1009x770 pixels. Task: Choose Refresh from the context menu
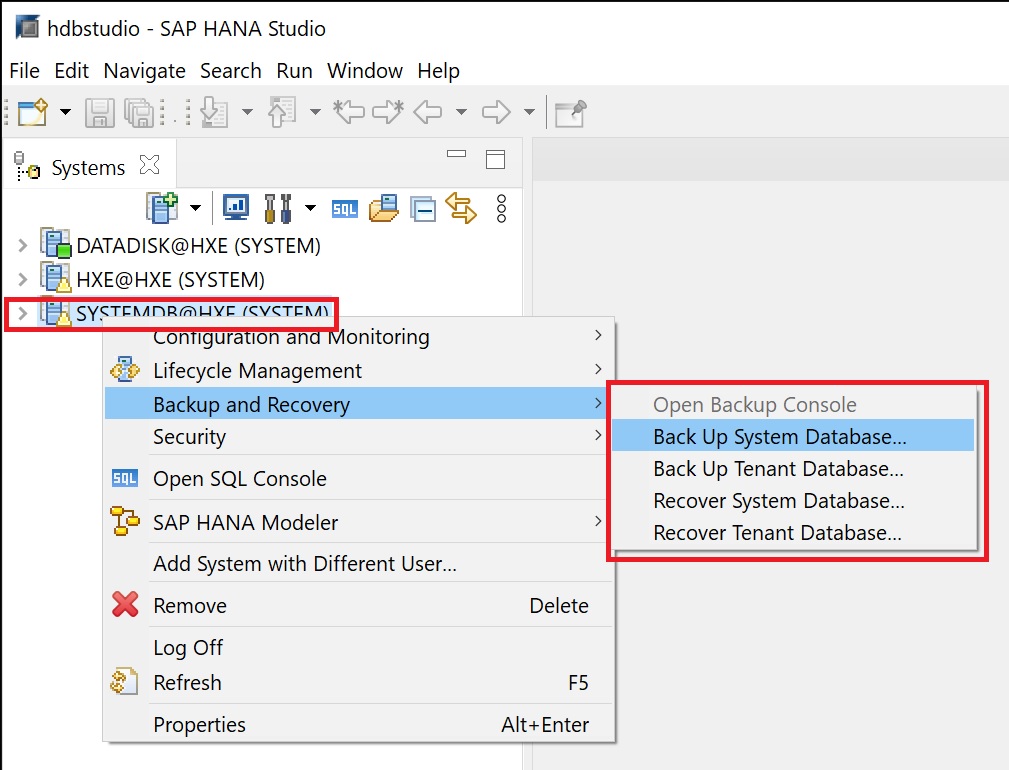[358, 683]
